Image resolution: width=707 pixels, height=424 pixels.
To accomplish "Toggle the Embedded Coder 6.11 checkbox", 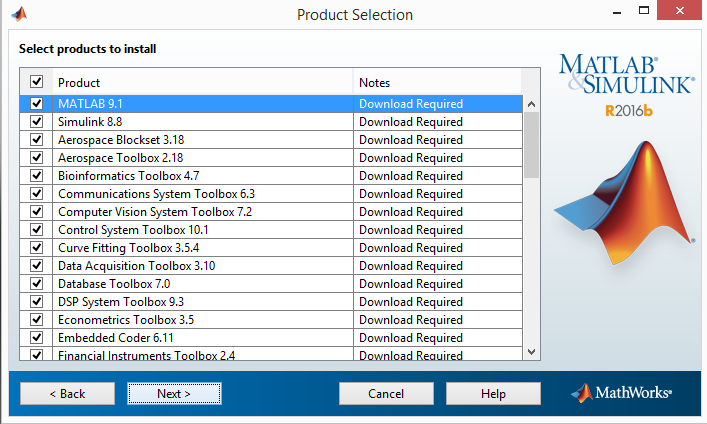I will pyautogui.click(x=37, y=338).
